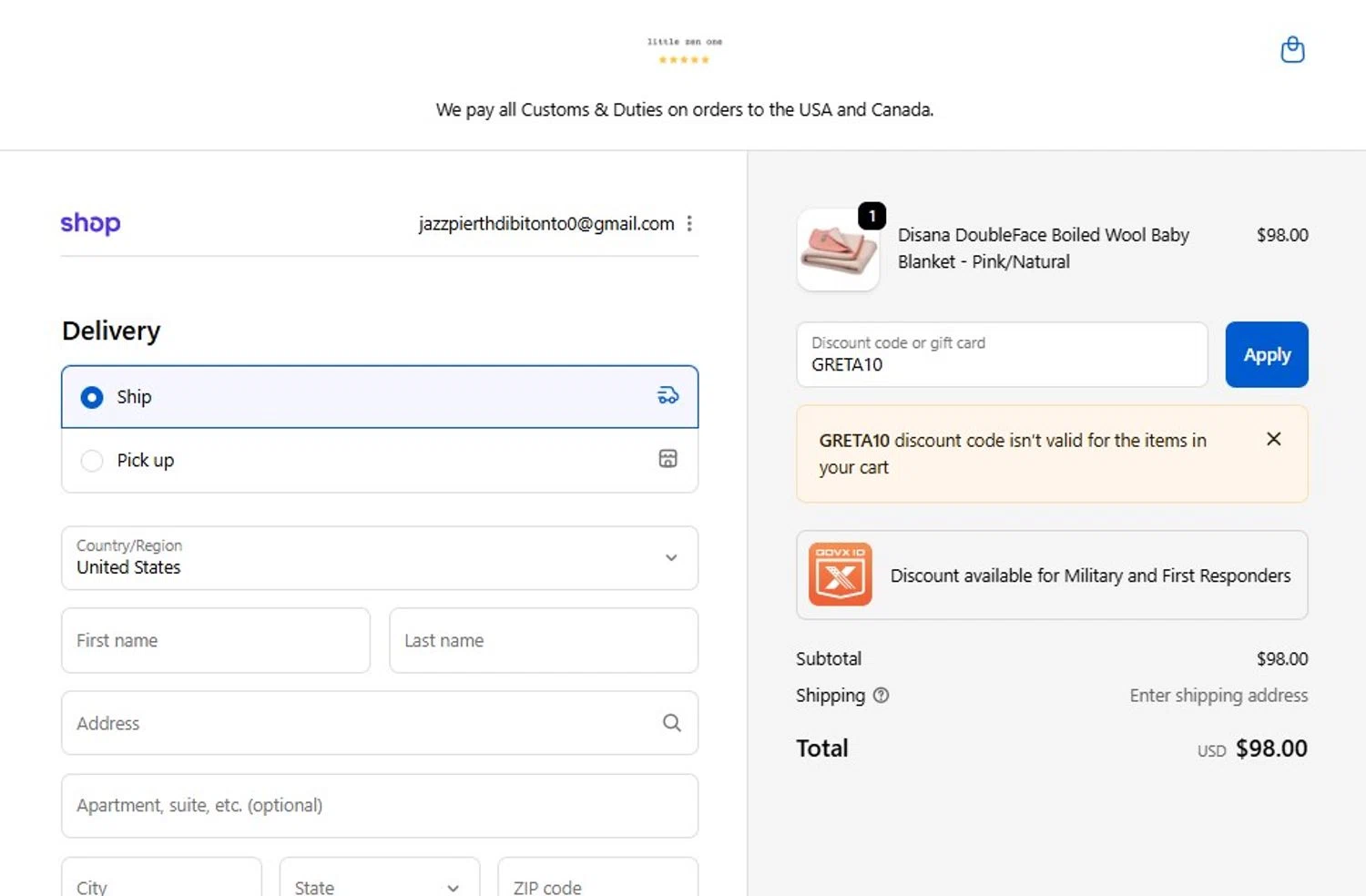Click the Enter shipping address text

[1218, 696]
